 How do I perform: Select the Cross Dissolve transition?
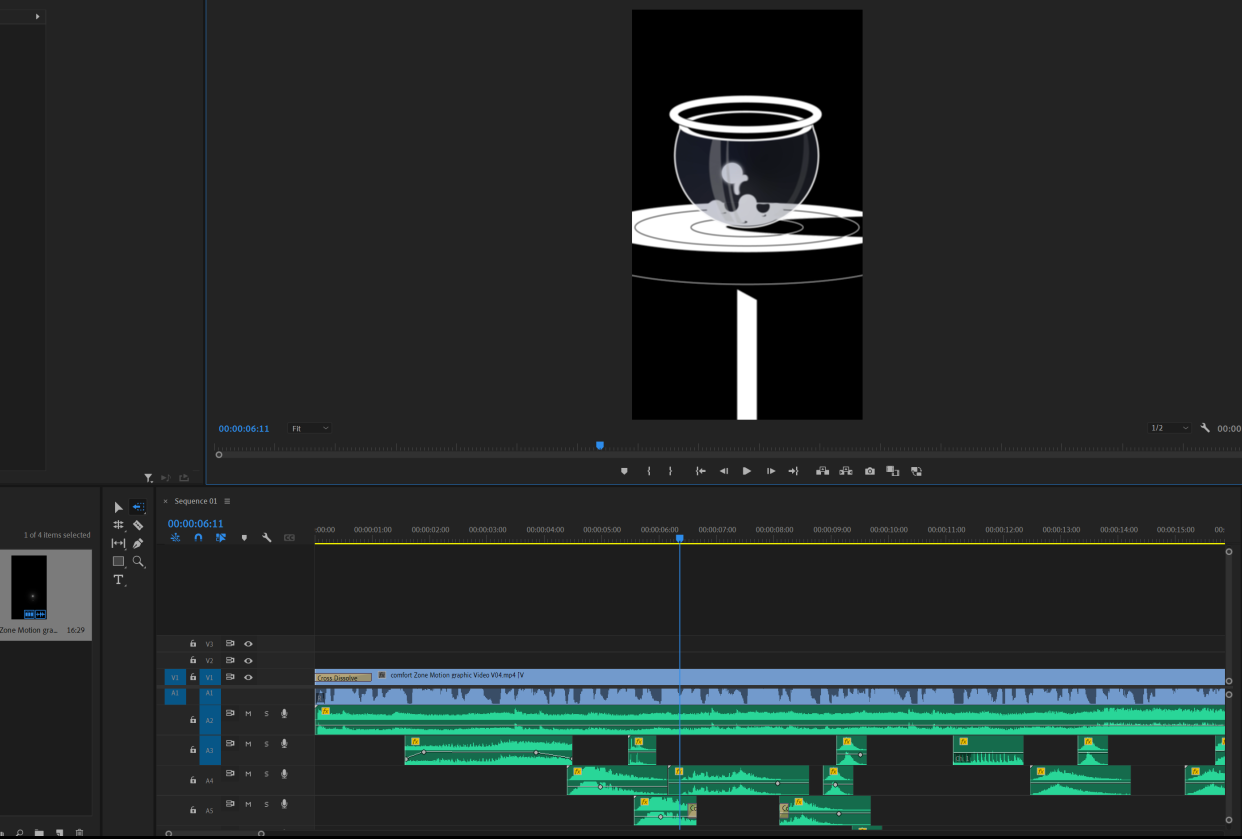tap(343, 678)
